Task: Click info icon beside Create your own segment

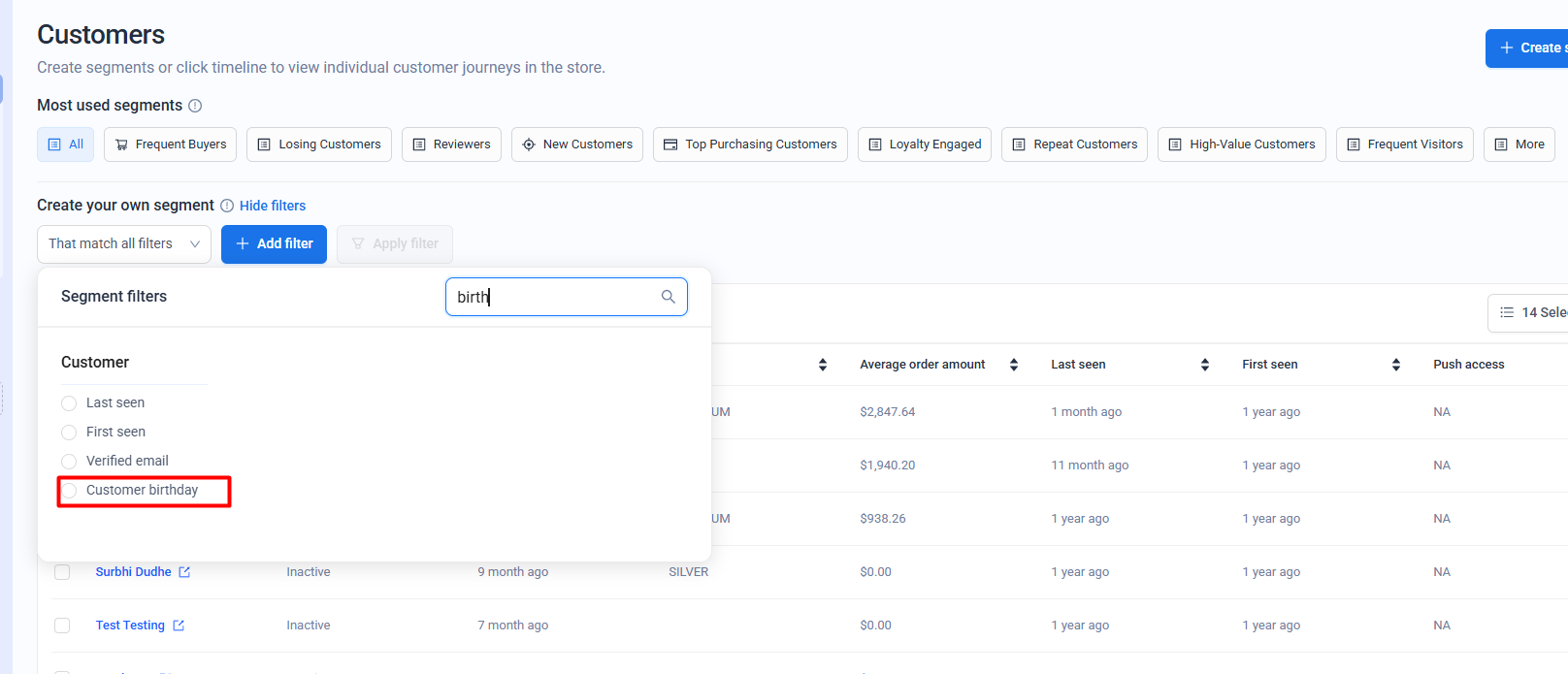Action: click(x=227, y=206)
